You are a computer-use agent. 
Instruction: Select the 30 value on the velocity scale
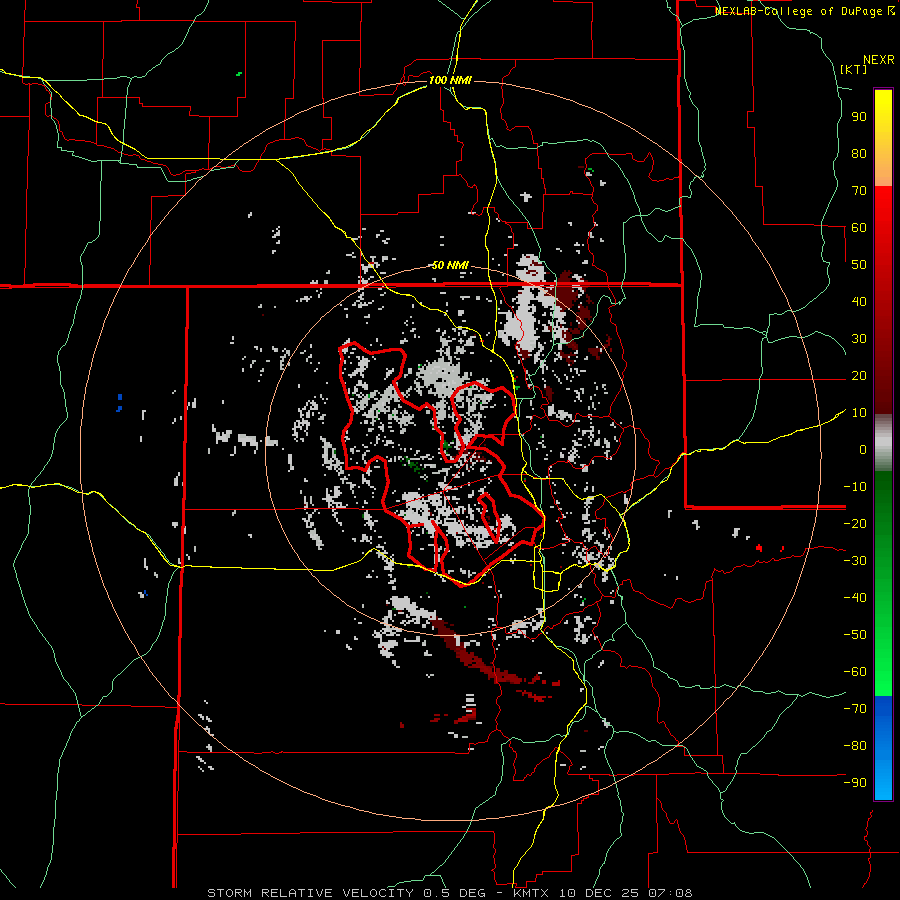pyautogui.click(x=859, y=339)
